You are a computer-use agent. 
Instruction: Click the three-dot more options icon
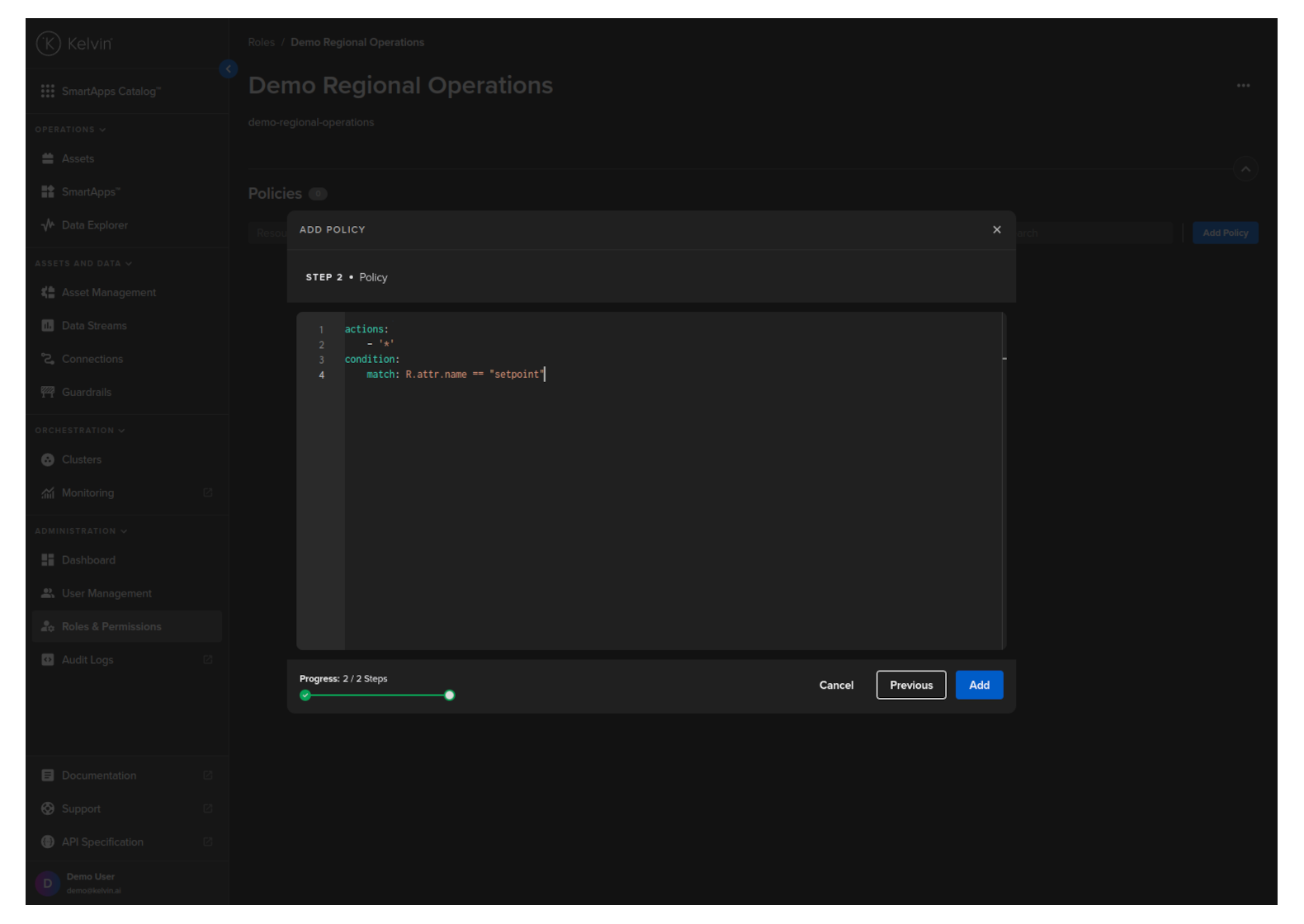pyautogui.click(x=1243, y=86)
